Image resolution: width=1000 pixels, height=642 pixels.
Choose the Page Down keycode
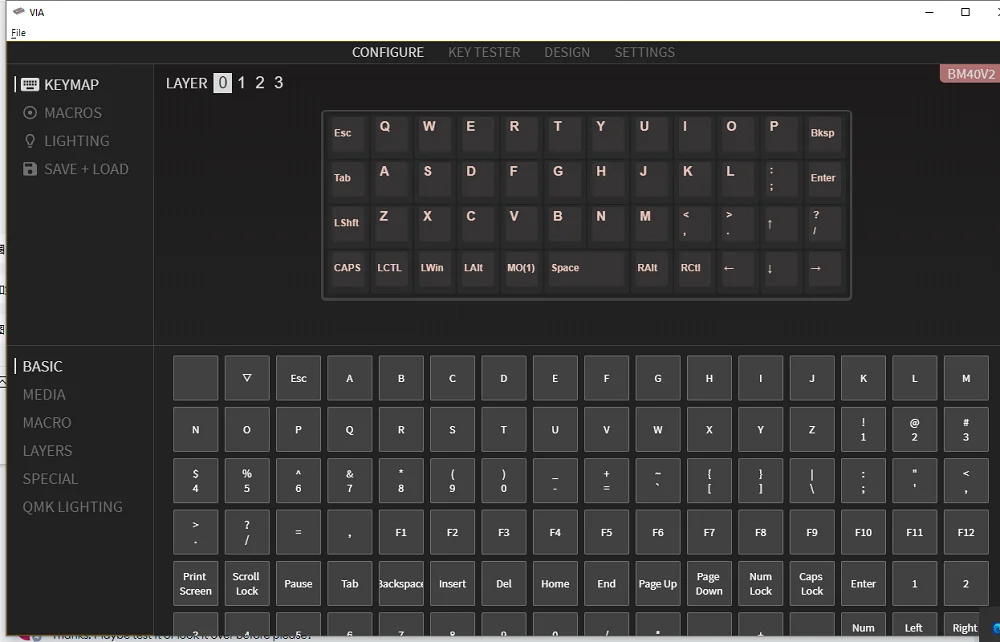pos(709,583)
